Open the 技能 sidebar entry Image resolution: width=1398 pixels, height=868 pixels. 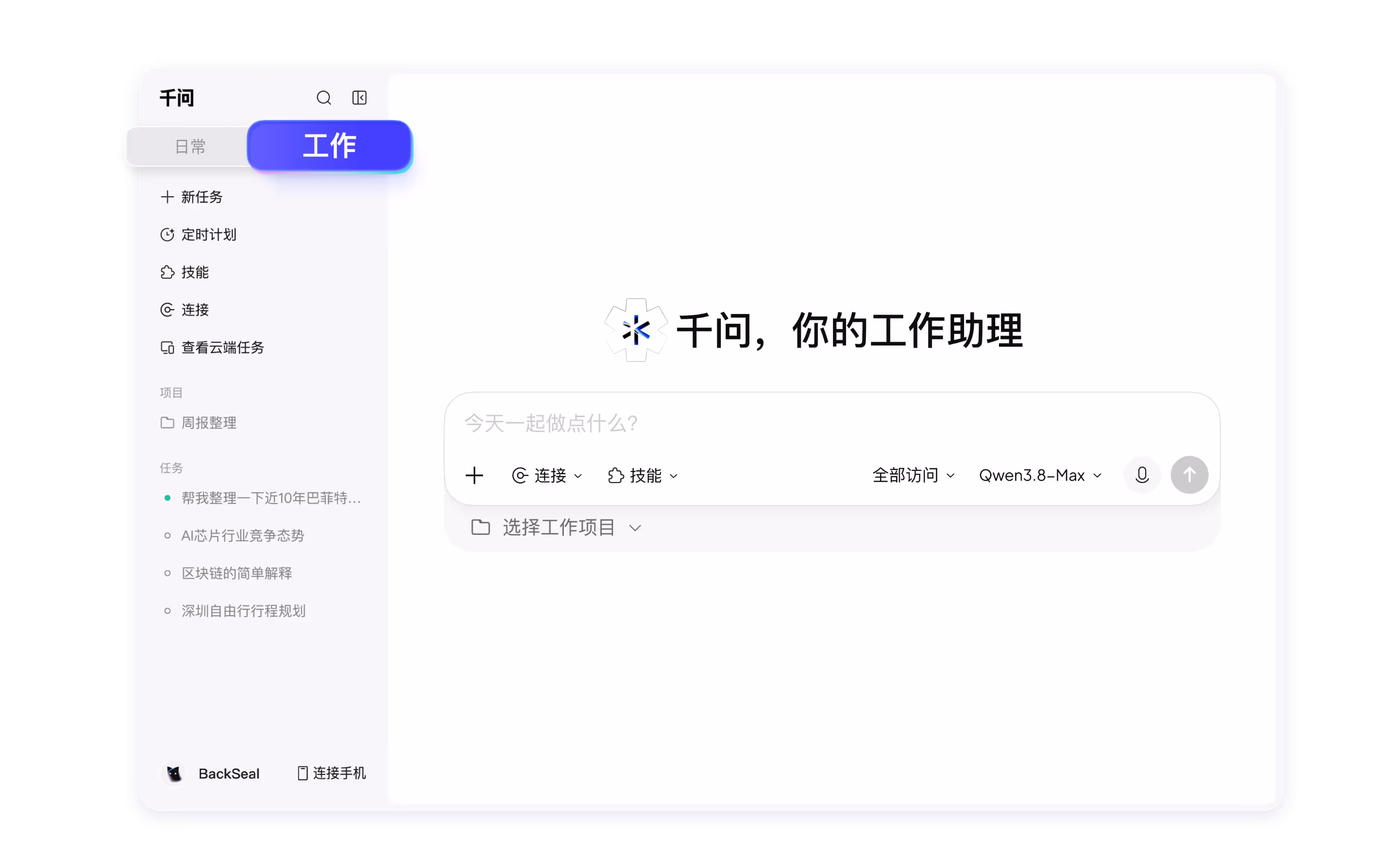point(185,272)
